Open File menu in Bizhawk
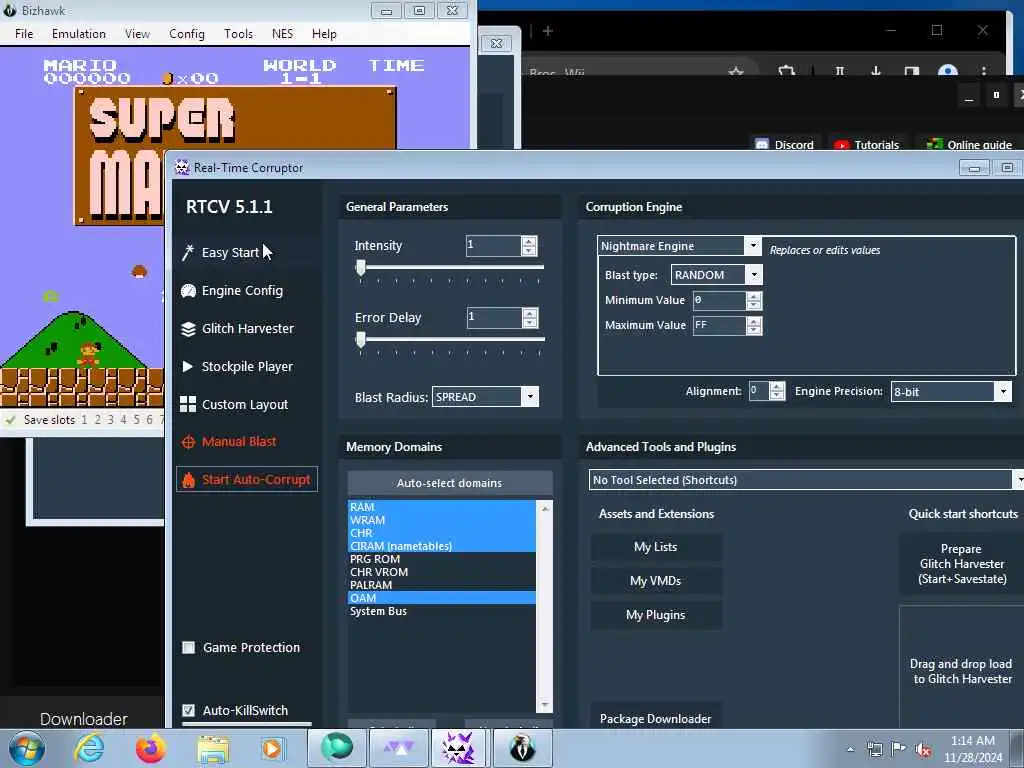This screenshot has height=768, width=1024. [x=24, y=33]
